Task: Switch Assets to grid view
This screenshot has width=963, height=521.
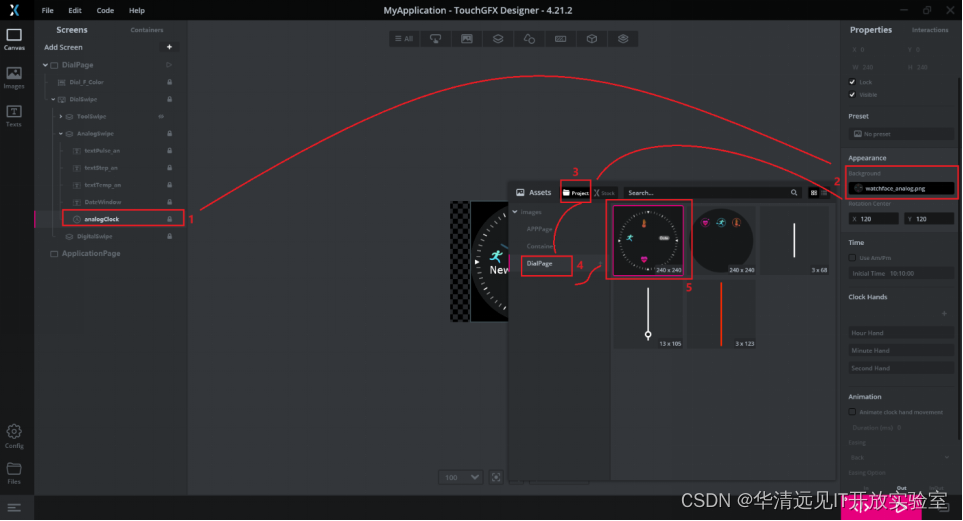Action: (x=814, y=193)
